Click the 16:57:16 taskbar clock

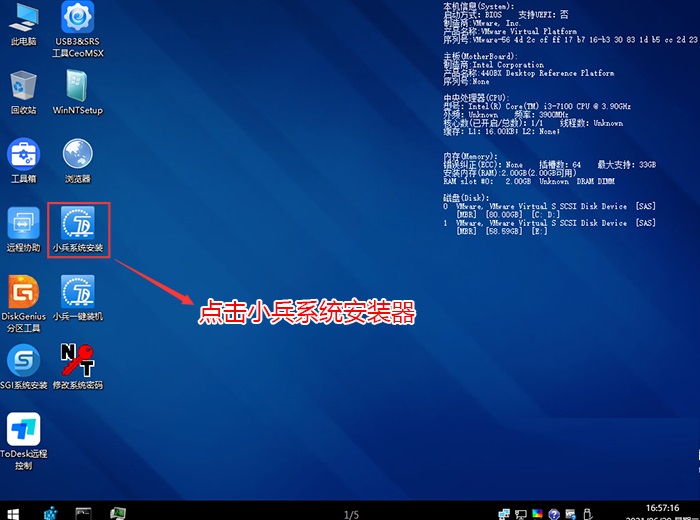click(x=662, y=508)
